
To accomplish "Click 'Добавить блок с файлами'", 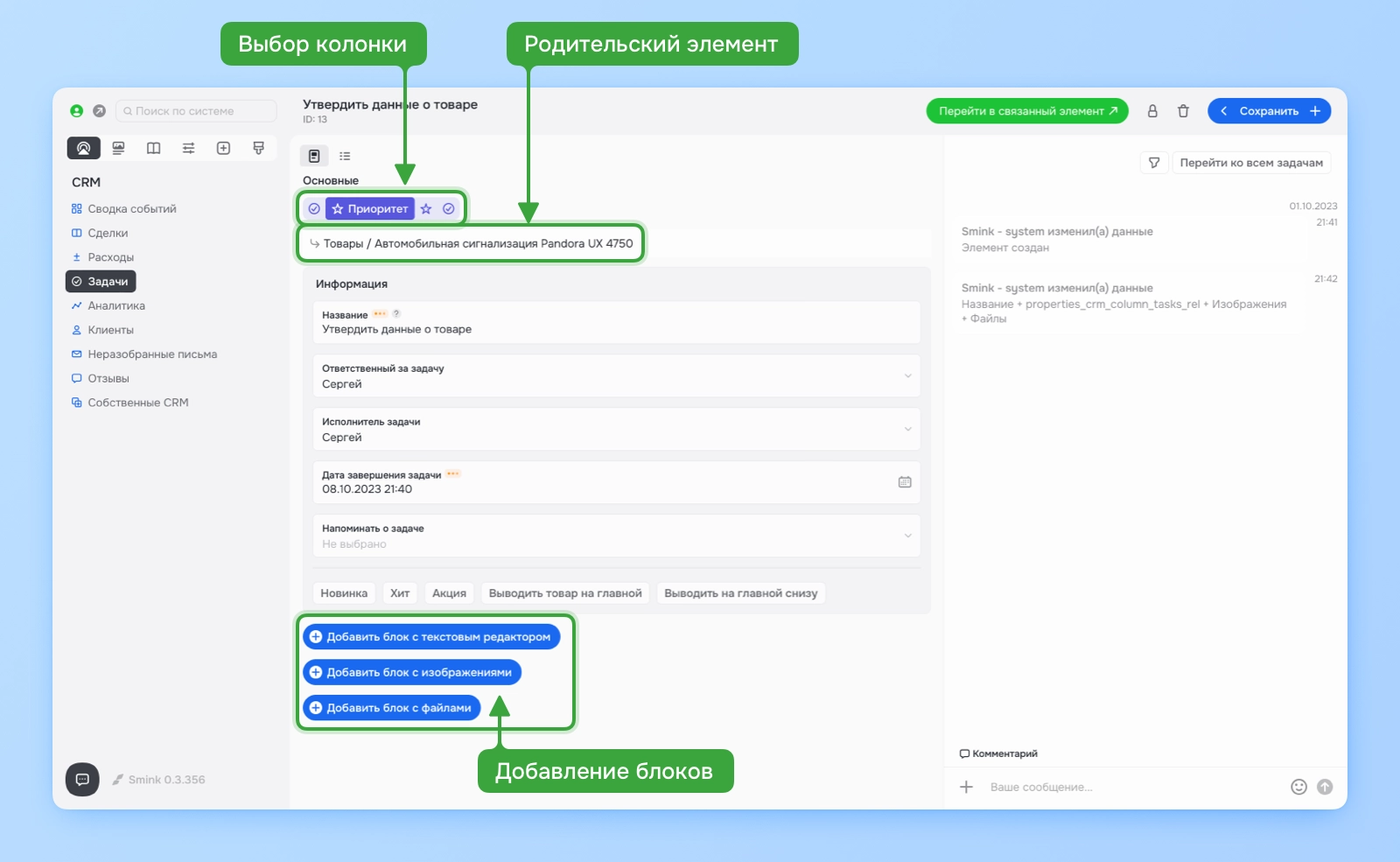I will [x=392, y=708].
